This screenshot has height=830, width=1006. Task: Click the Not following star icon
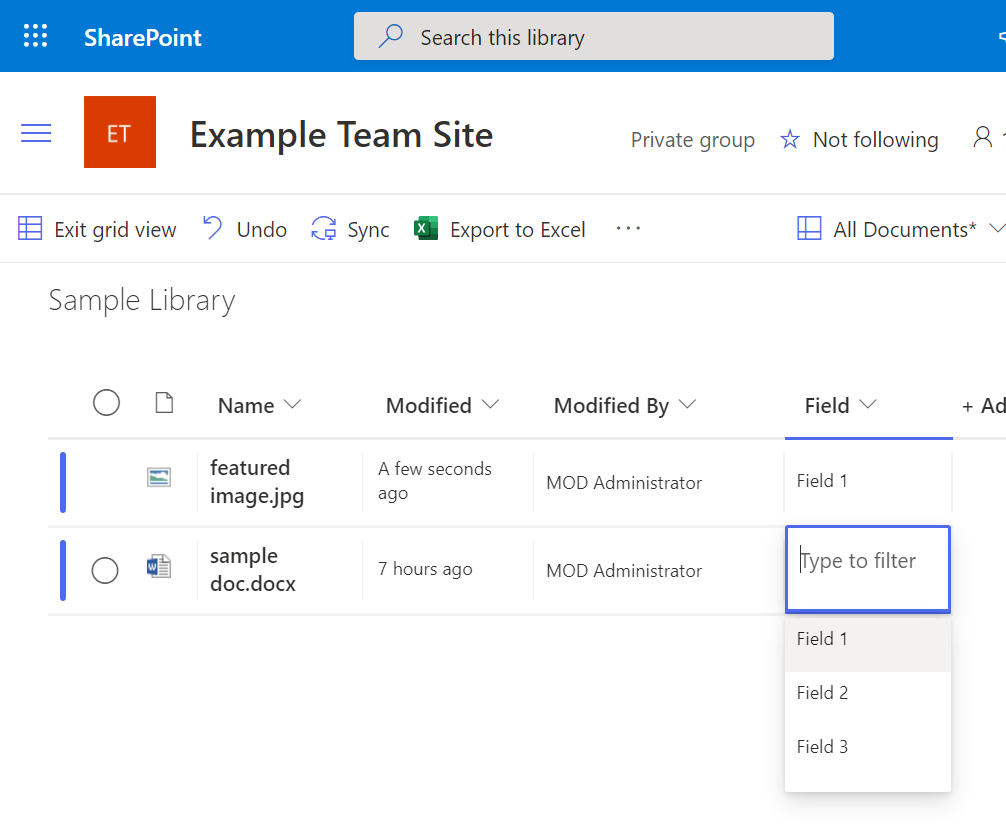pos(790,139)
